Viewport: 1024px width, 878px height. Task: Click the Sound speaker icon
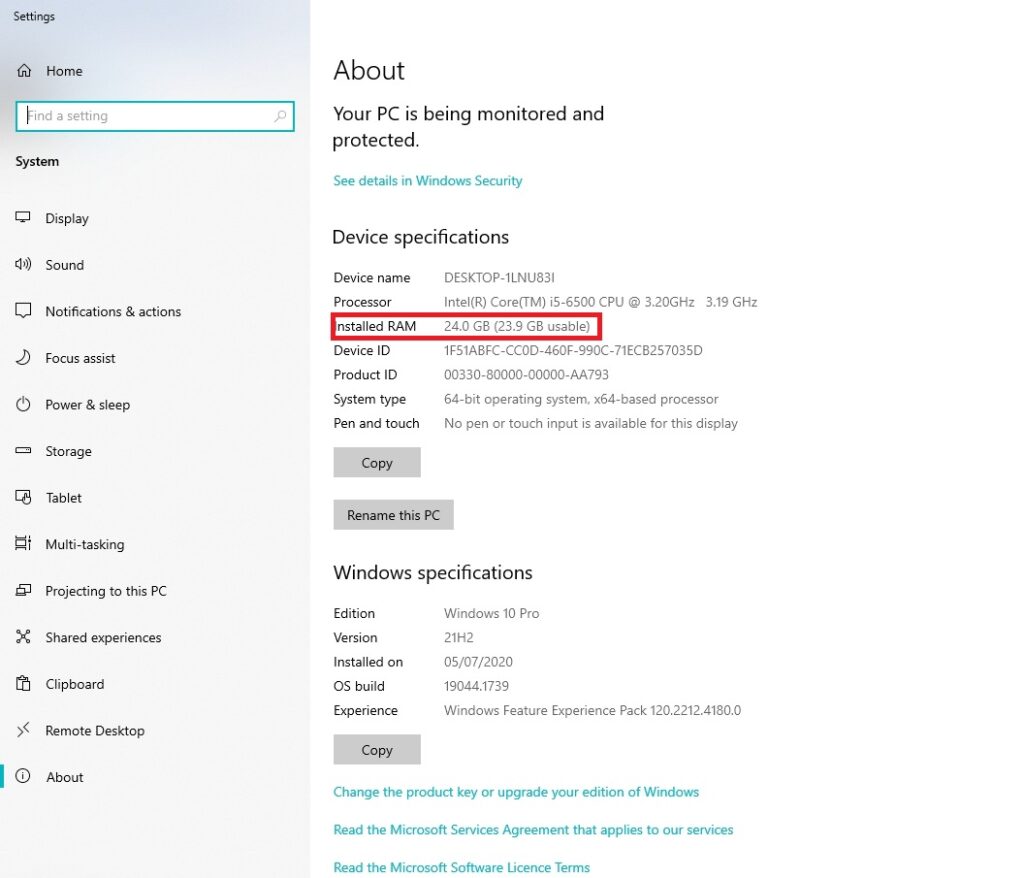coord(23,265)
